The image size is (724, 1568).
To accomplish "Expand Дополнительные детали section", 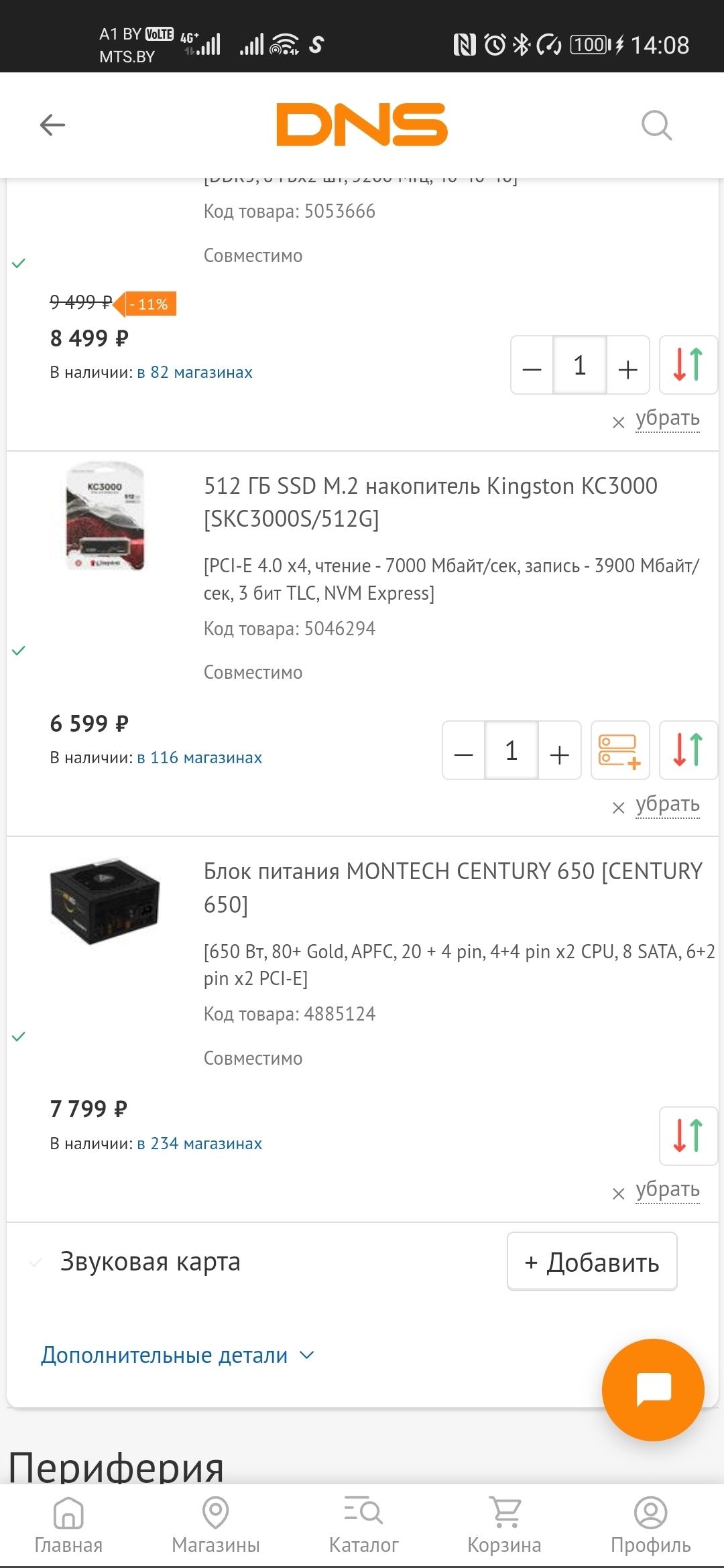I will pos(177,1355).
